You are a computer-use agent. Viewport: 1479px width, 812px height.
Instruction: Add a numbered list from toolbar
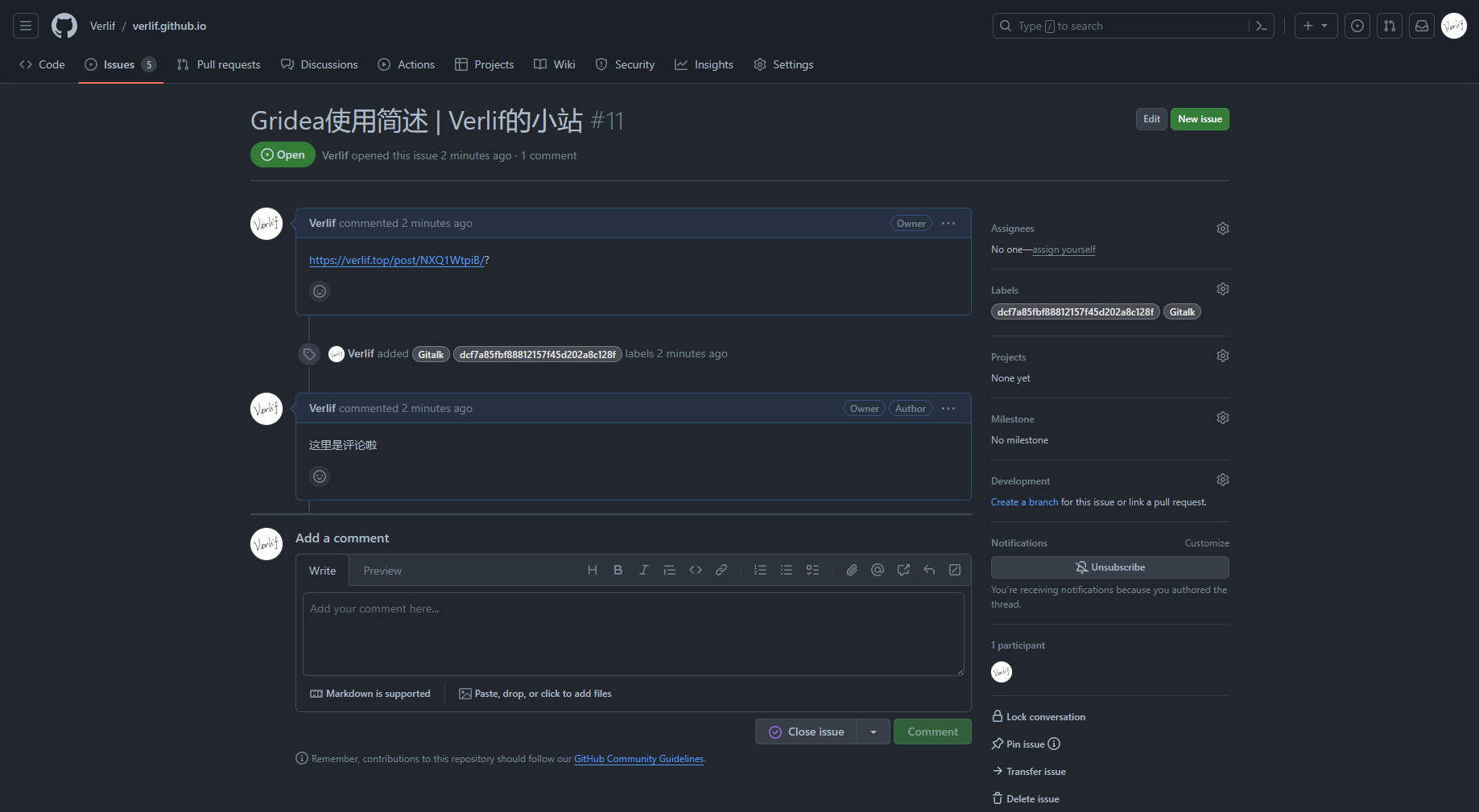pyautogui.click(x=760, y=570)
